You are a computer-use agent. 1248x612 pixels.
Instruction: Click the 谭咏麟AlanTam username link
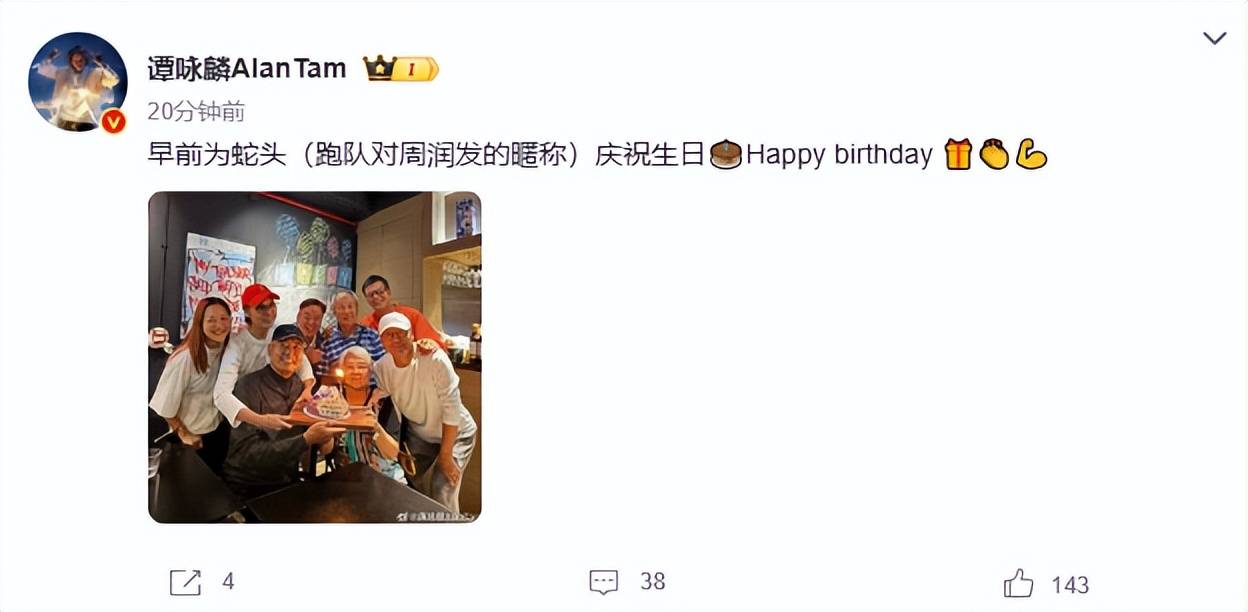[x=246, y=68]
